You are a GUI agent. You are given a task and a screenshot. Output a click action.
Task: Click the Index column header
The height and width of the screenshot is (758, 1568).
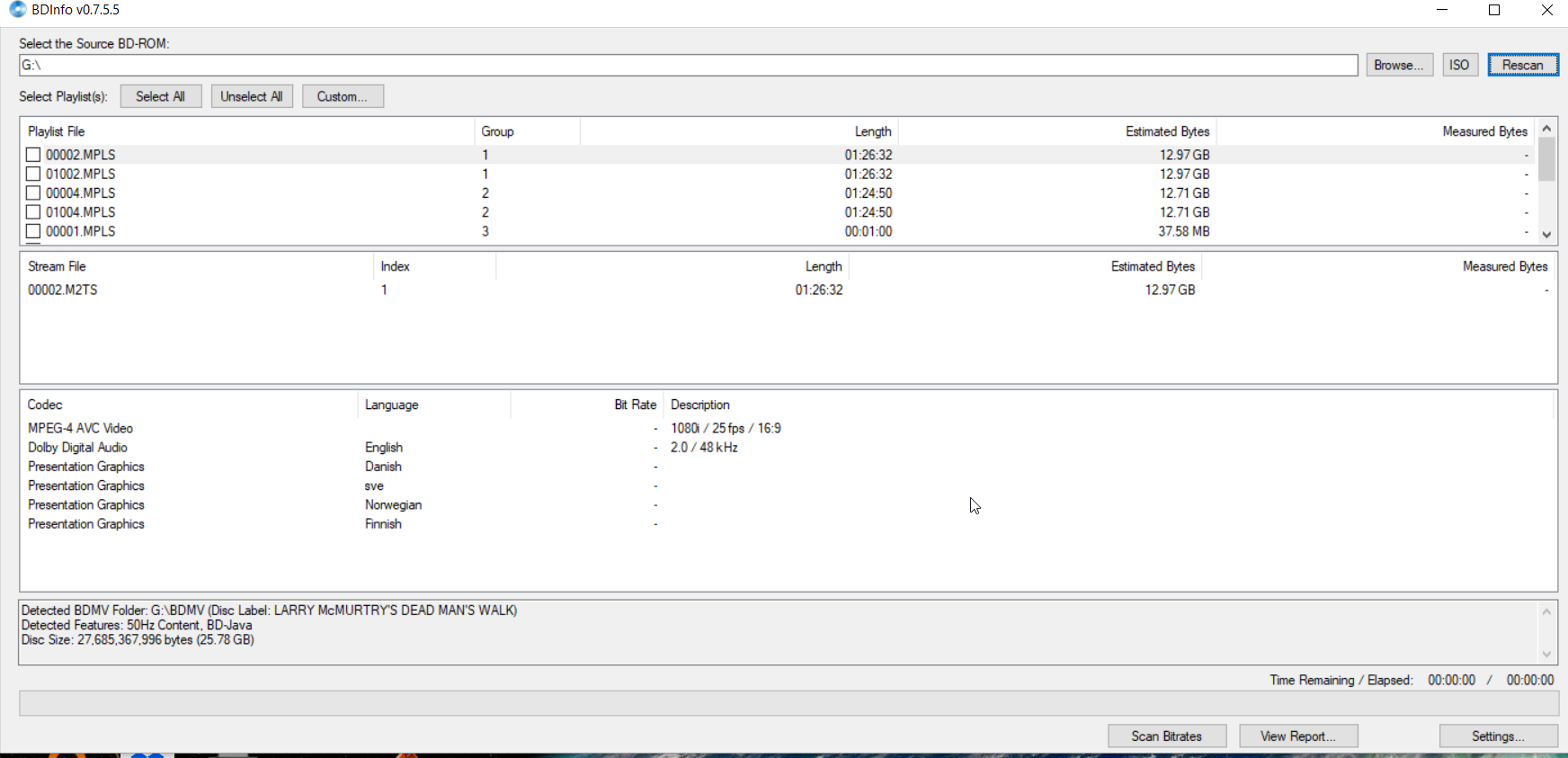point(434,266)
